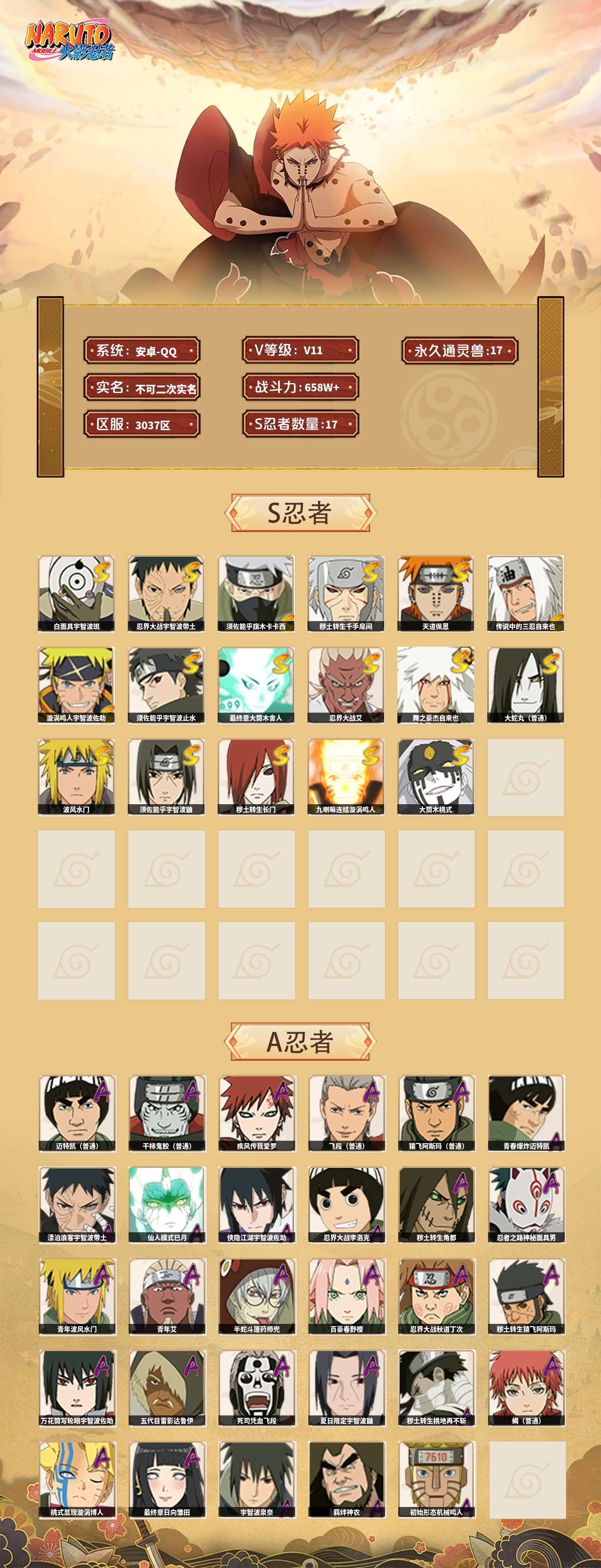Click the 九喇嘛连结漩涡鸣人 portrait
The image size is (601, 1568).
346,777
